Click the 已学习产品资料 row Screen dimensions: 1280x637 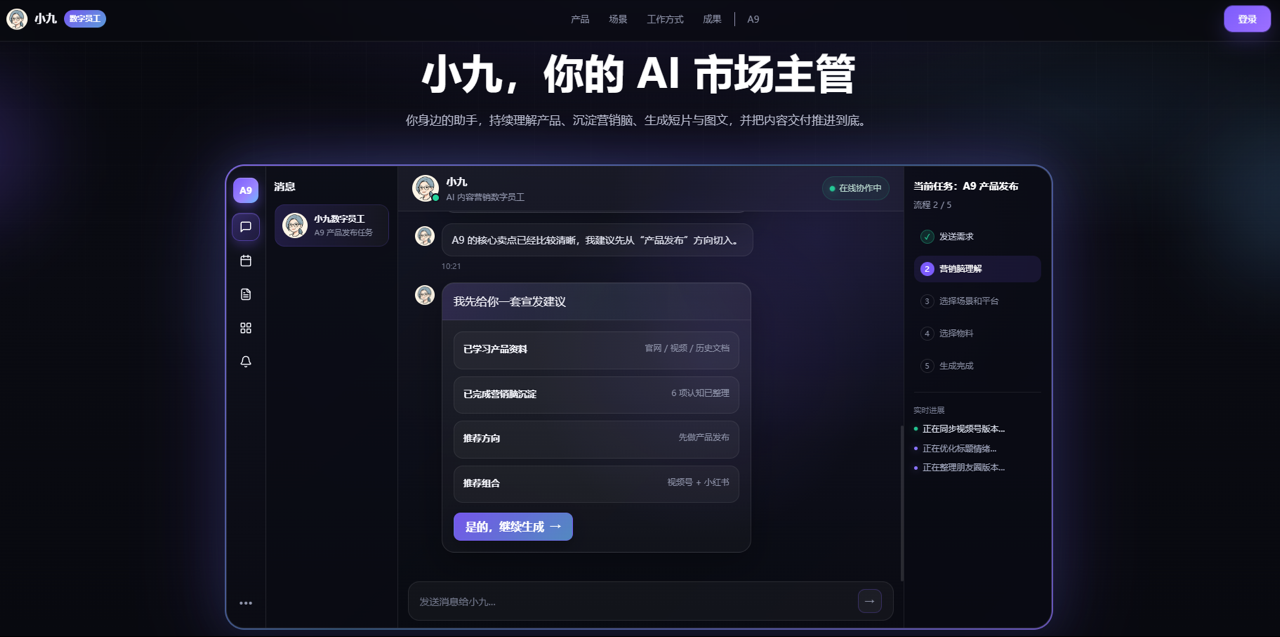pyautogui.click(x=596, y=349)
